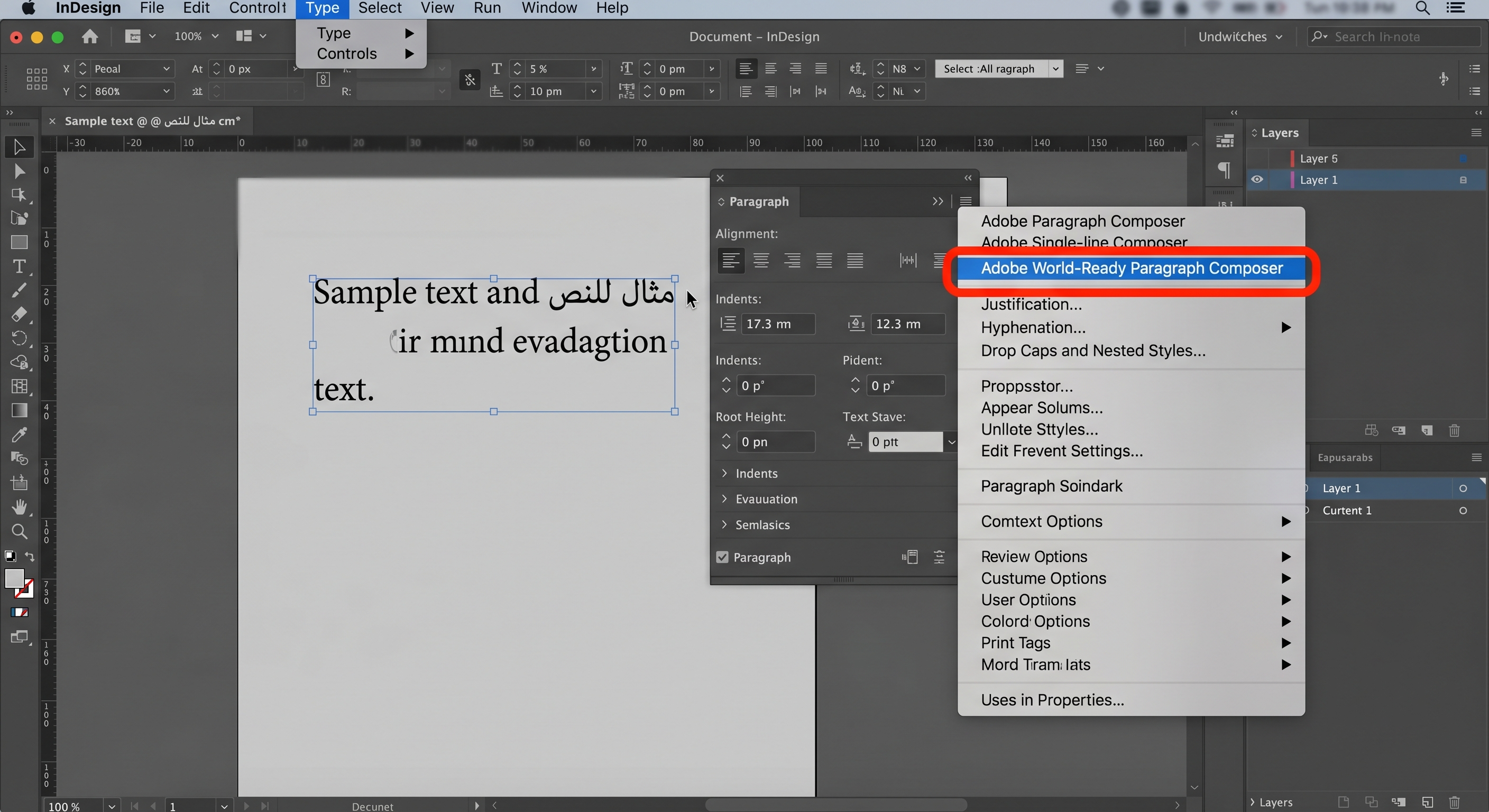Select the Eraser tool
1489x812 pixels.
pos(19,315)
